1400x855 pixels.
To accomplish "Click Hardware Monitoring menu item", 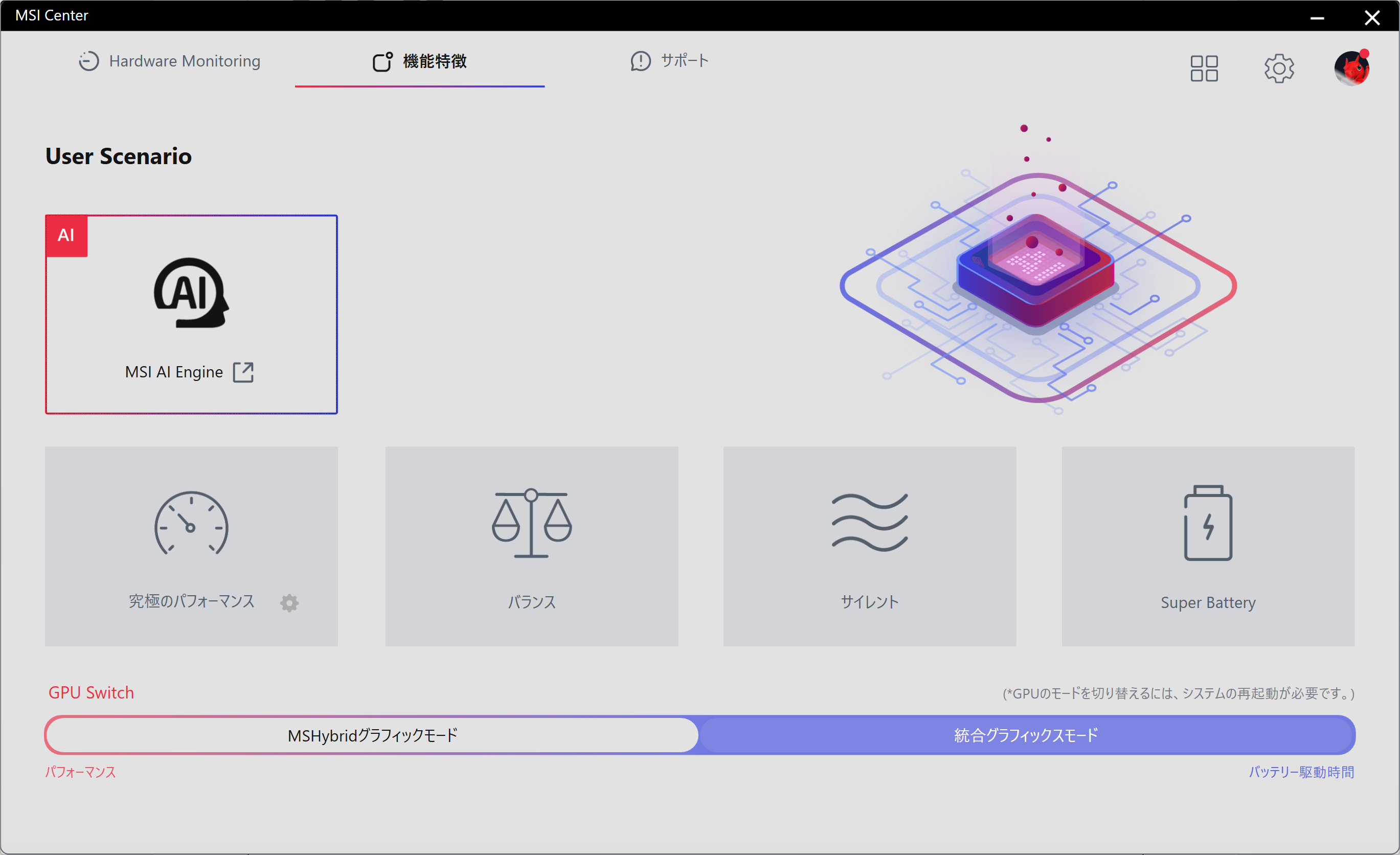I will tap(185, 62).
